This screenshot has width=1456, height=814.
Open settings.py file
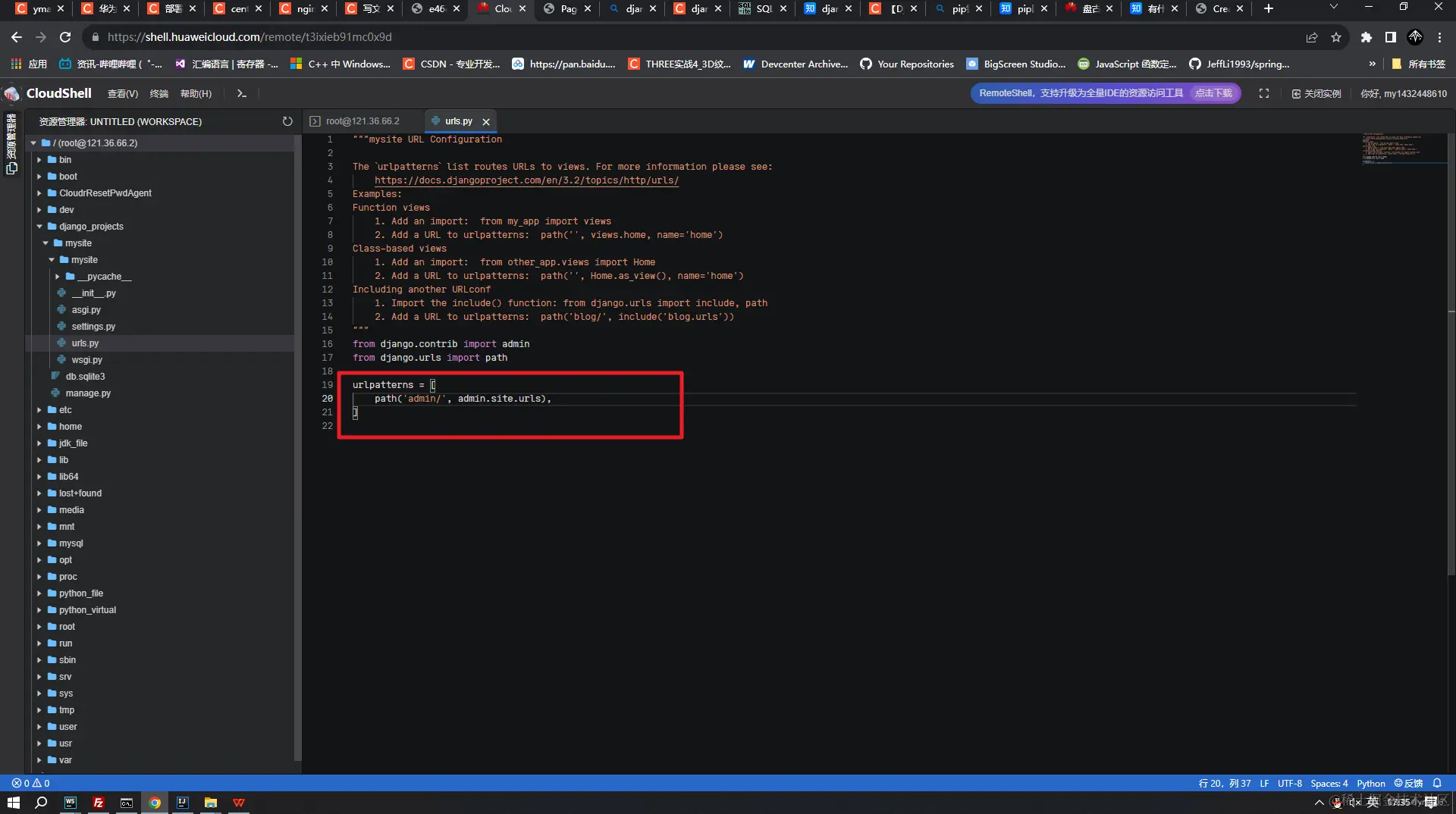tap(93, 327)
